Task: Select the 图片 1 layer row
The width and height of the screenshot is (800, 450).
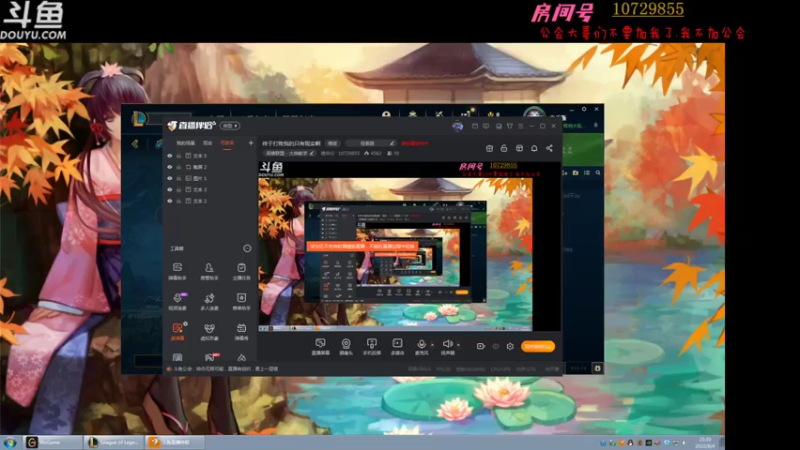Action: (x=209, y=178)
